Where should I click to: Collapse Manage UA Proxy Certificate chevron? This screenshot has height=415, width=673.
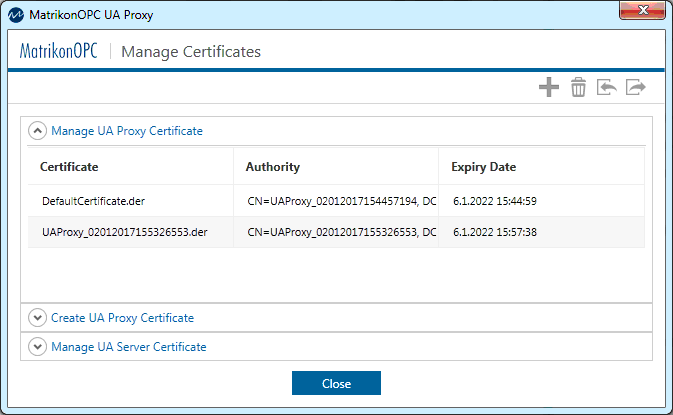[x=37, y=131]
